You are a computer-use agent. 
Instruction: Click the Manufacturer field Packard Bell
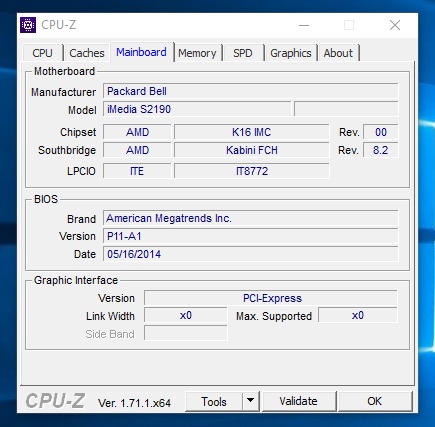[250, 91]
